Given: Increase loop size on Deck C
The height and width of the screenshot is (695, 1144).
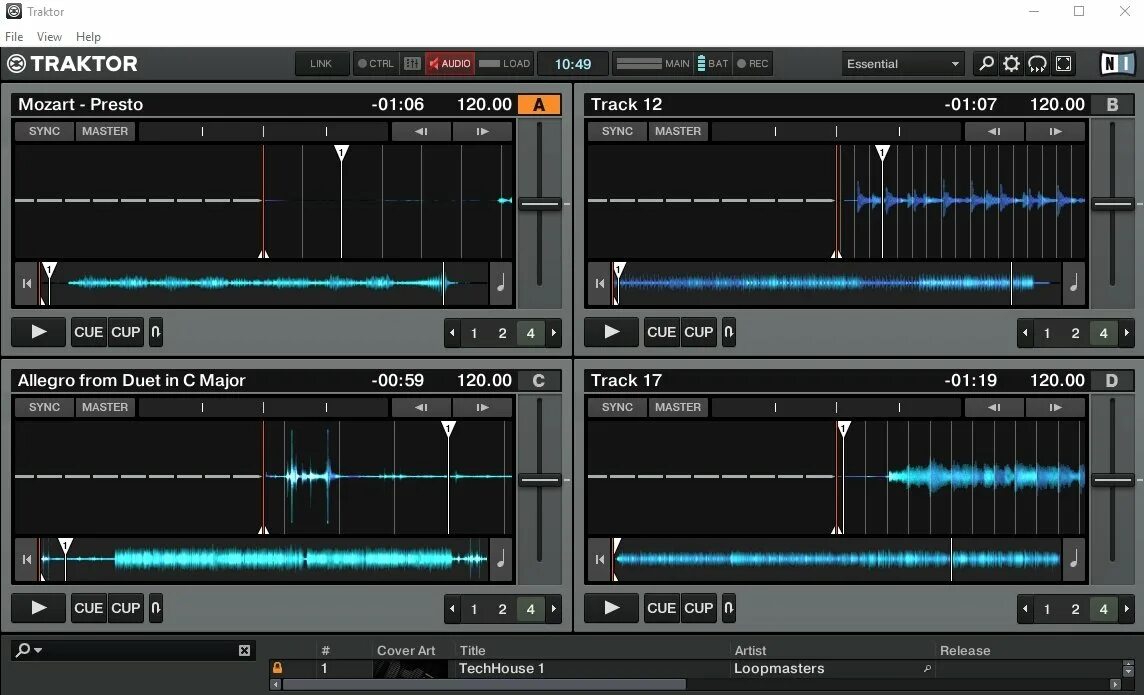Looking at the screenshot, I should pyautogui.click(x=554, y=609).
